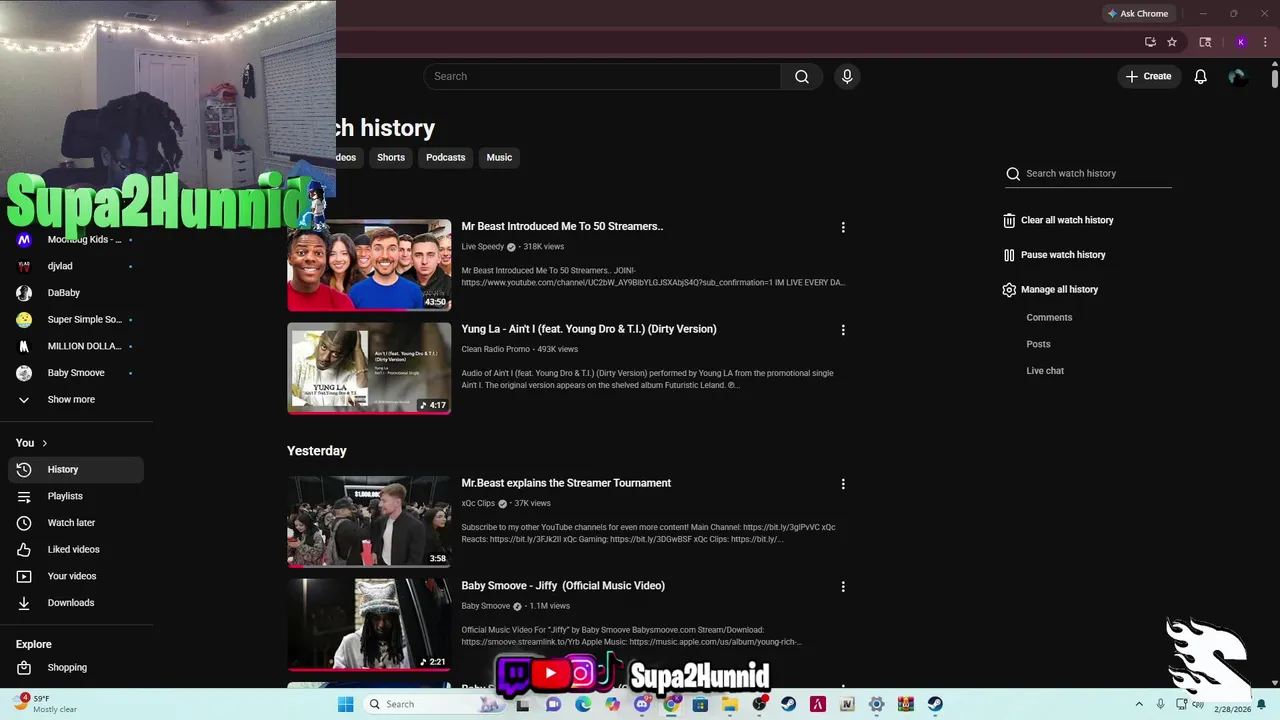Filter history by Music
This screenshot has height=720, width=1280.
tap(499, 157)
